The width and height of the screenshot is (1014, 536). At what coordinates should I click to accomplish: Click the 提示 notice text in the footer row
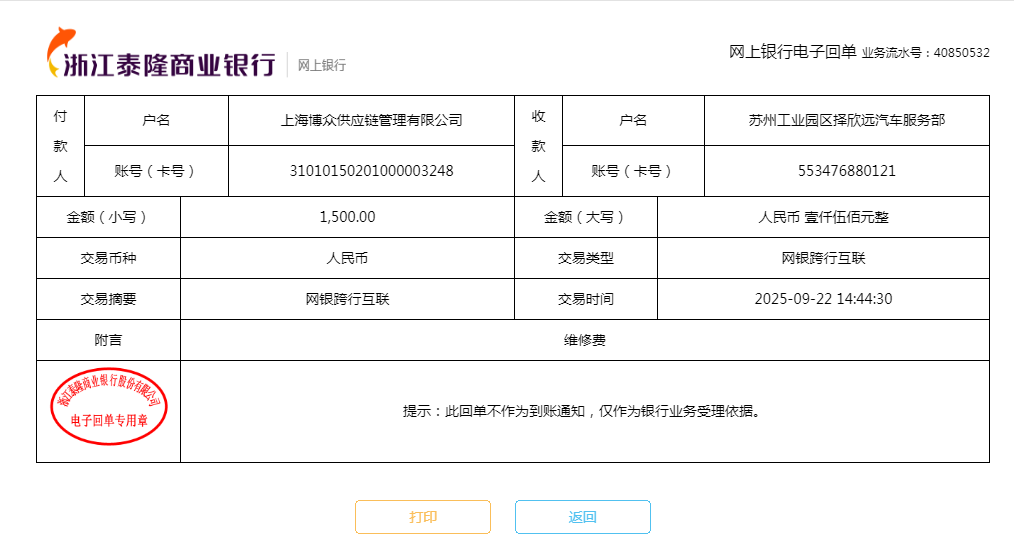click(580, 411)
